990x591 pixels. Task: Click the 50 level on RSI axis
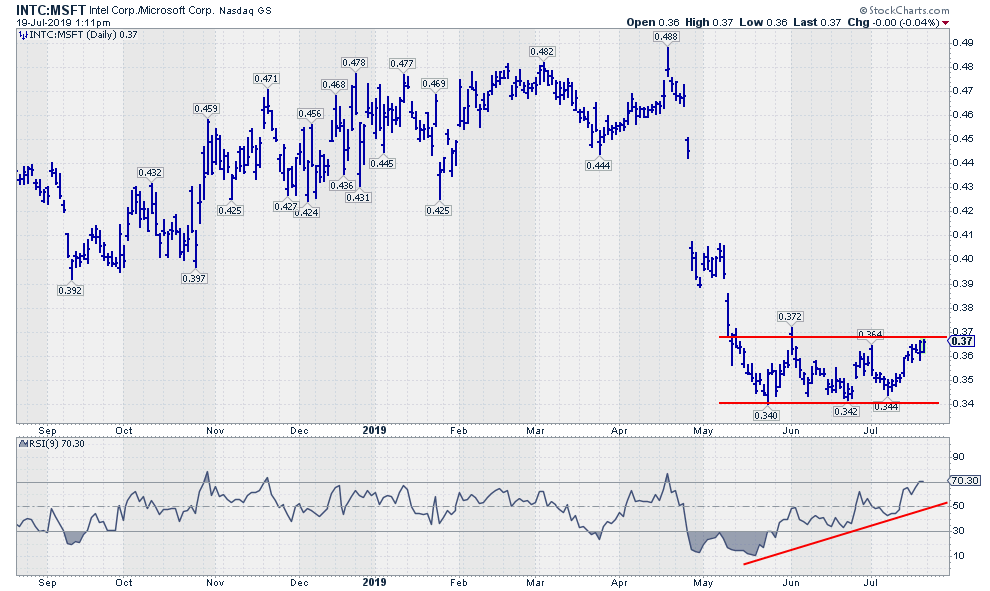(958, 506)
